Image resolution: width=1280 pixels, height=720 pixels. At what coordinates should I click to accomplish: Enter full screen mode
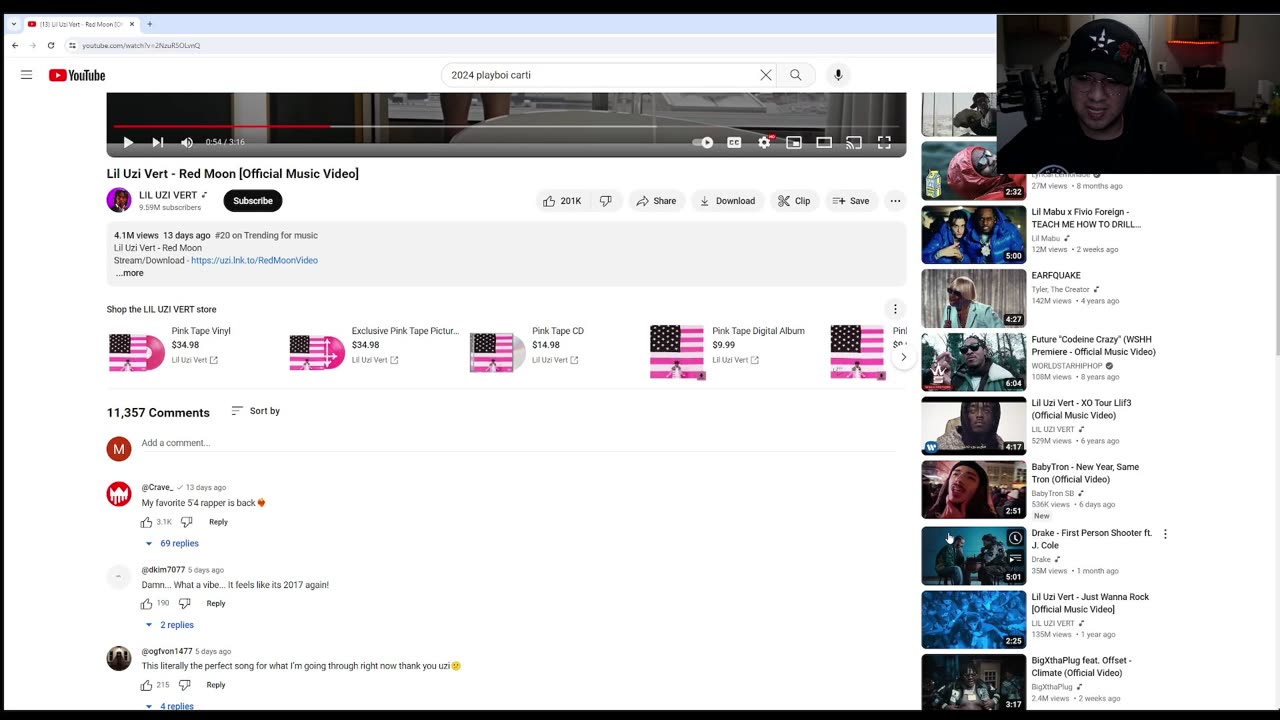pos(884,142)
